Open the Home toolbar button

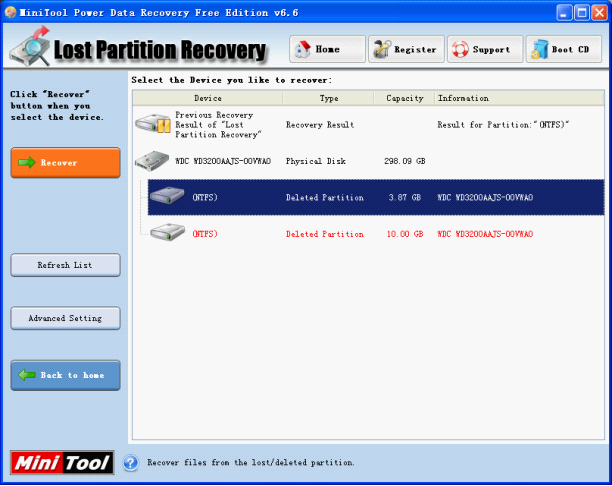click(327, 49)
